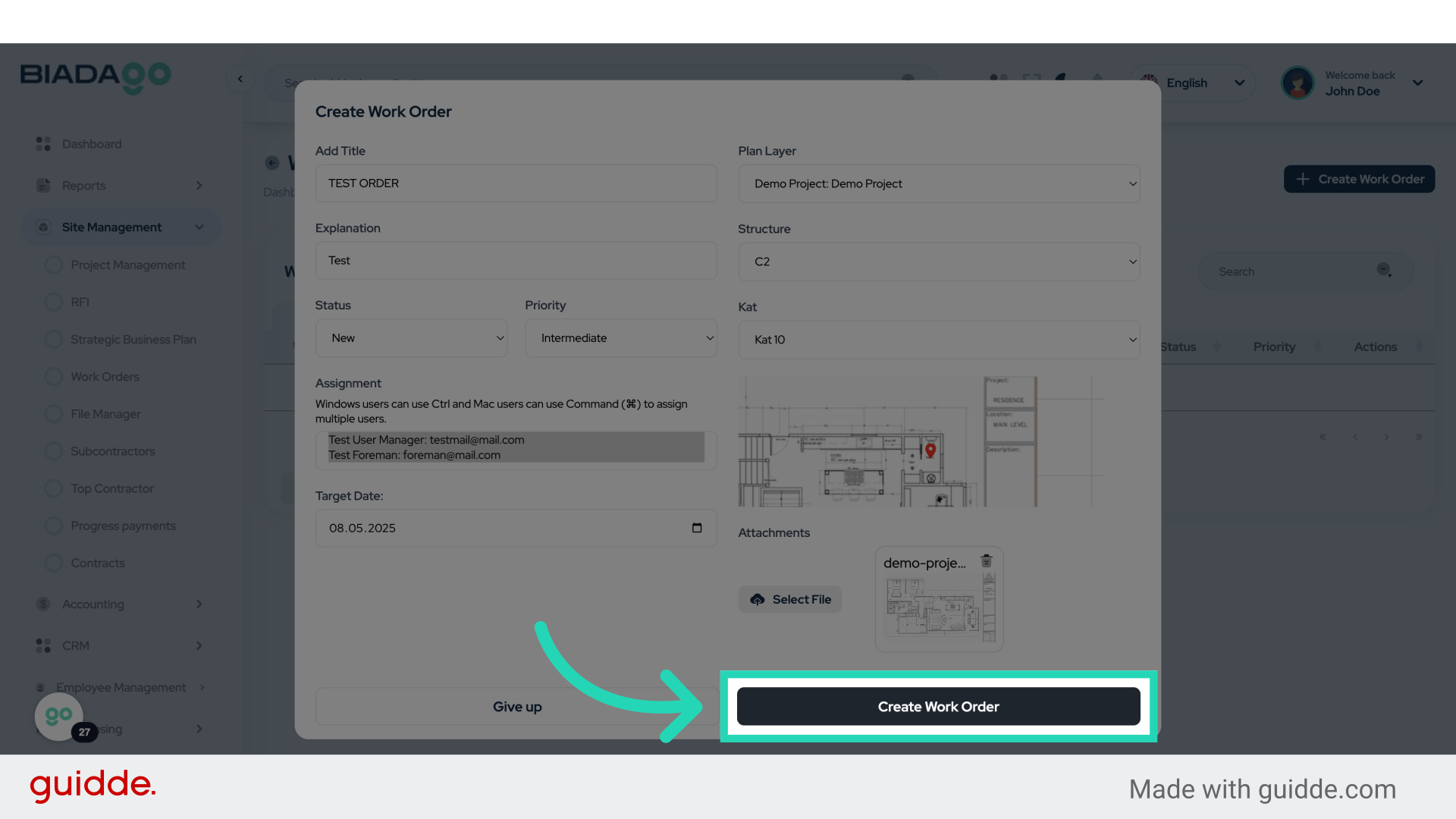This screenshot has width=1456, height=819.
Task: Change Plan Layer from Demo Project dropdown
Action: click(x=939, y=184)
